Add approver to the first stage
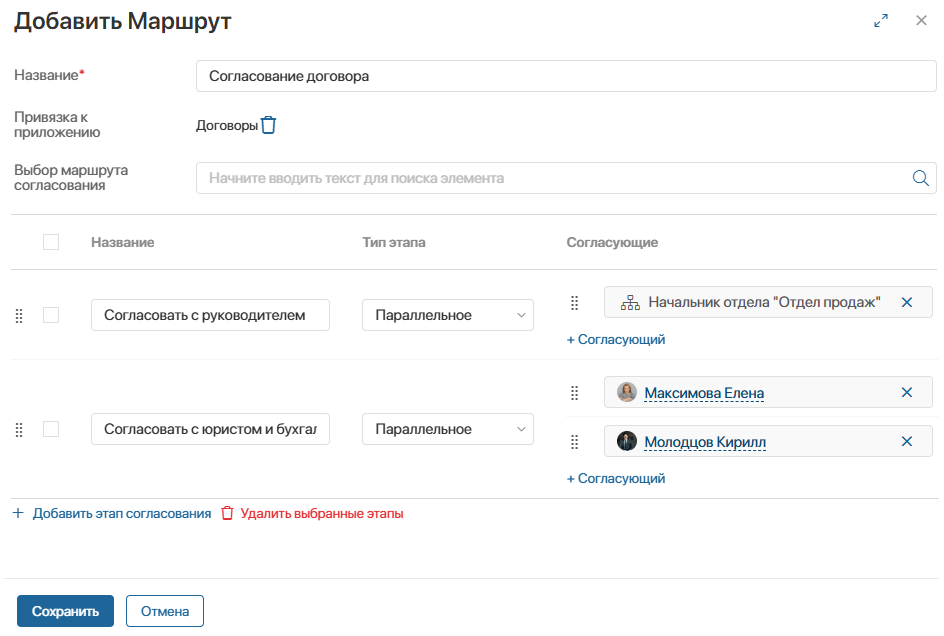Screen dimensions: 944x636 616,340
